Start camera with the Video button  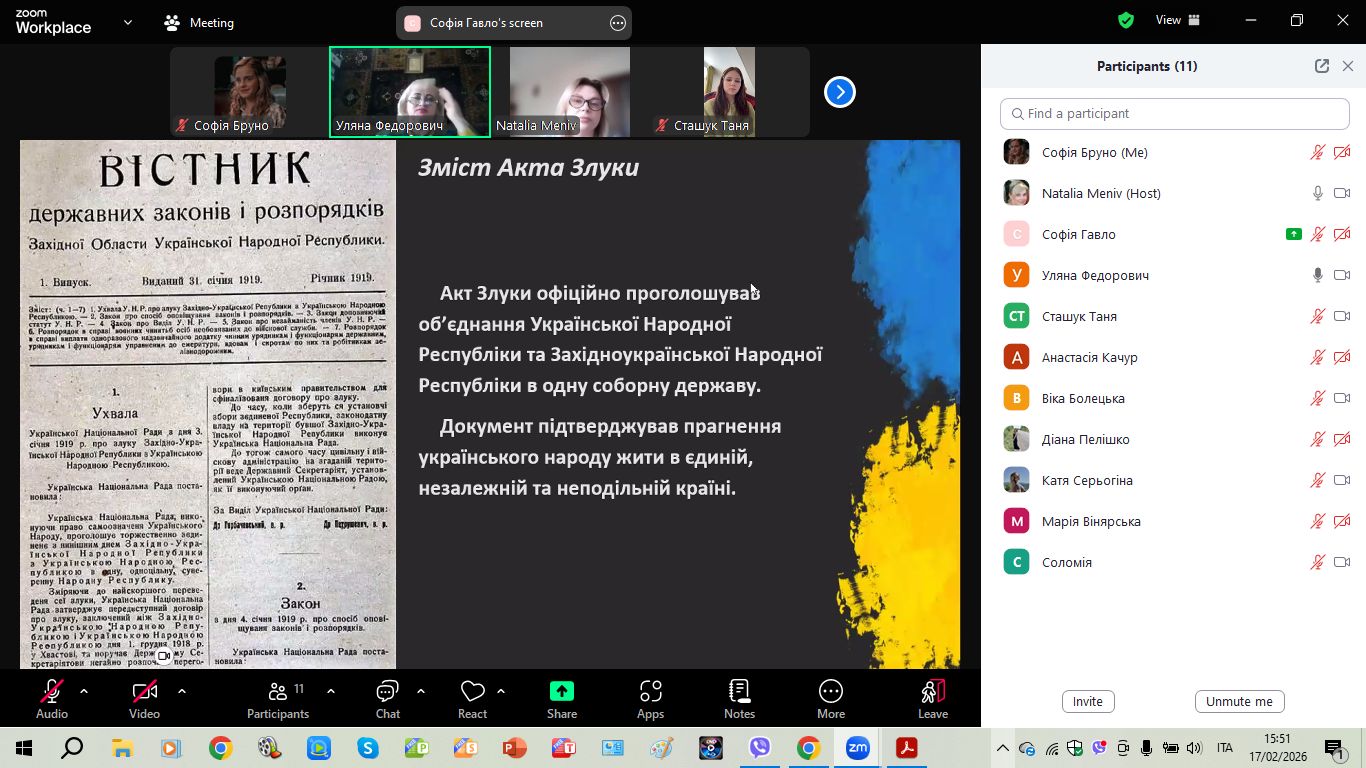tap(144, 699)
